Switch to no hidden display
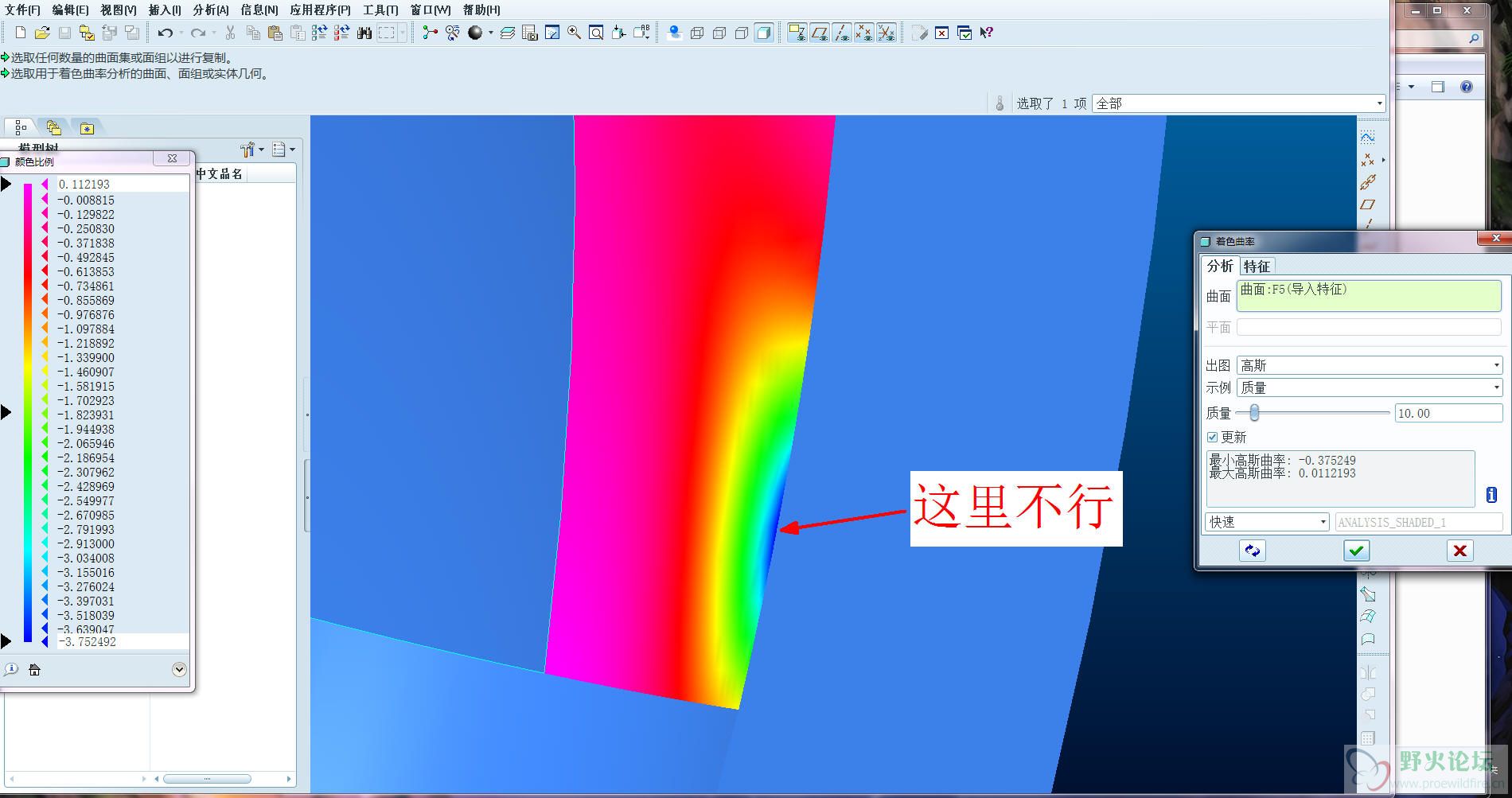 [x=742, y=33]
